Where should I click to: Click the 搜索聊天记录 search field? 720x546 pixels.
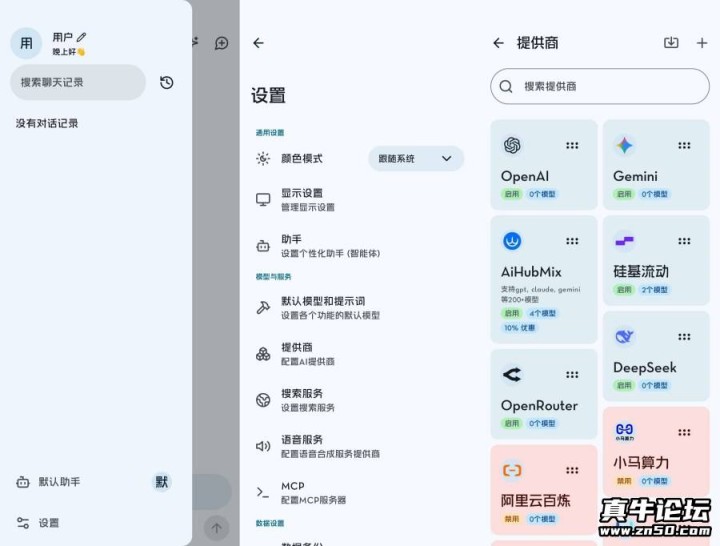click(78, 83)
